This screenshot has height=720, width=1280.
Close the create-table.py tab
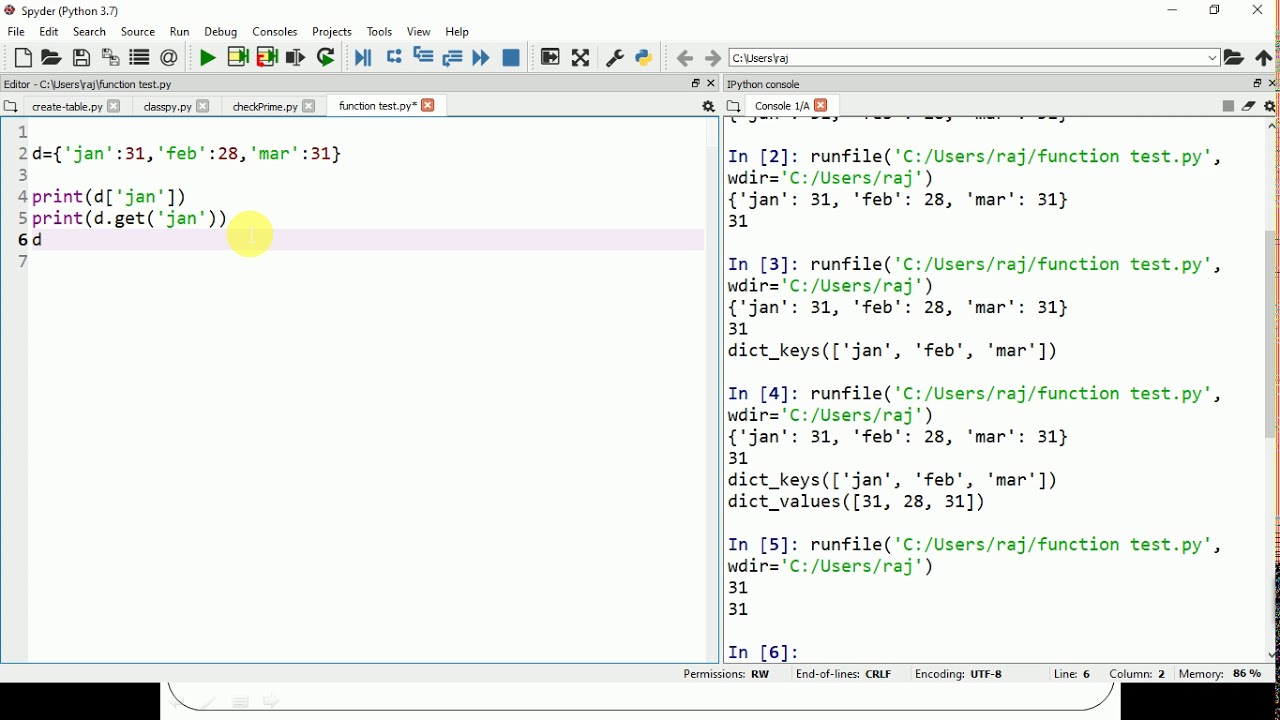click(x=114, y=107)
